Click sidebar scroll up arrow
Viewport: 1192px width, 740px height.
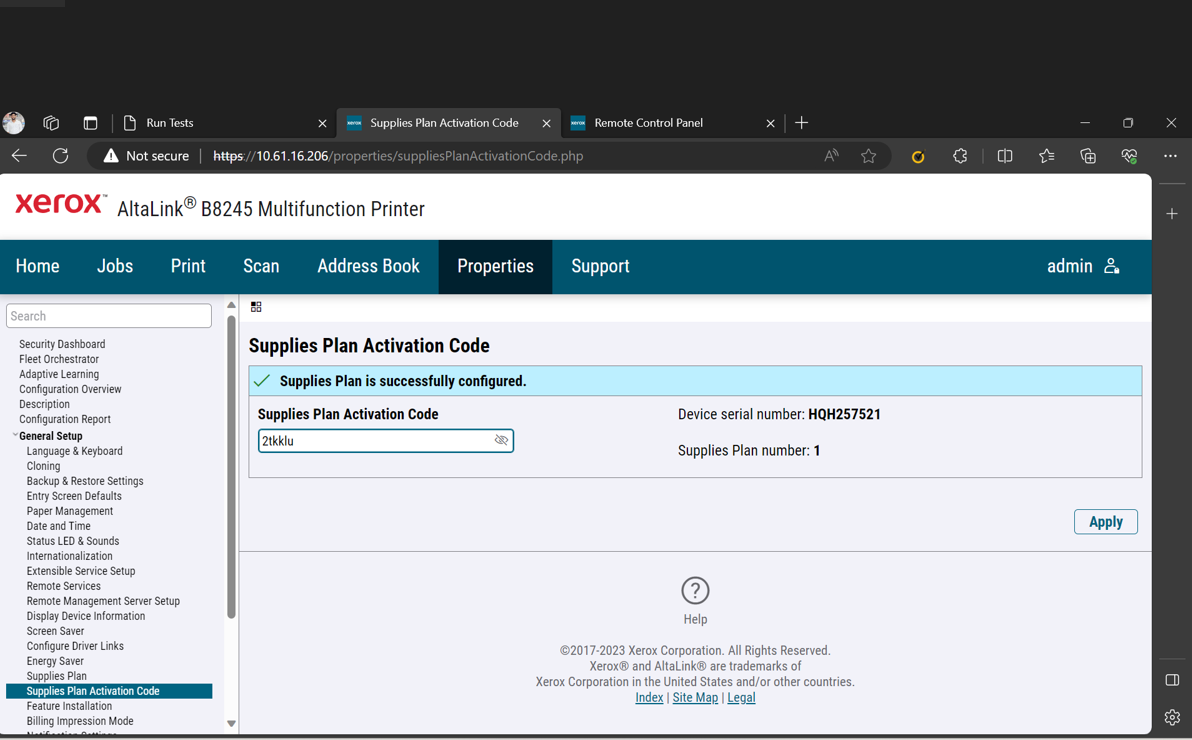coord(231,305)
